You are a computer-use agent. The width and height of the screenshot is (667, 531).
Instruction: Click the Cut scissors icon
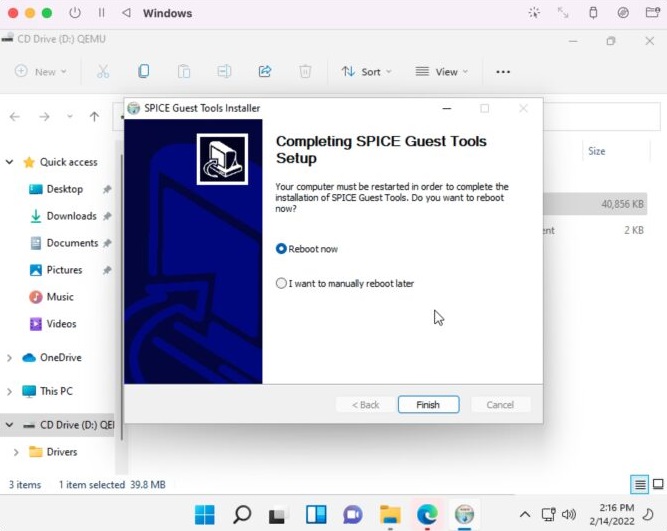tap(103, 71)
